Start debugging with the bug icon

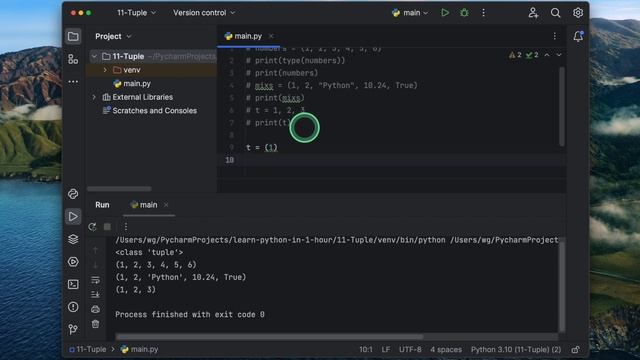(x=464, y=13)
